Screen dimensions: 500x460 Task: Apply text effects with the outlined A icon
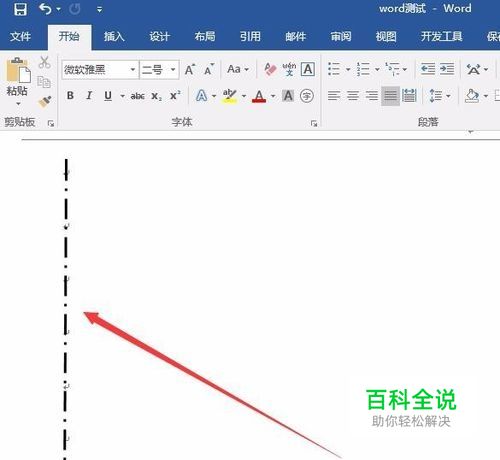pyautogui.click(x=201, y=96)
